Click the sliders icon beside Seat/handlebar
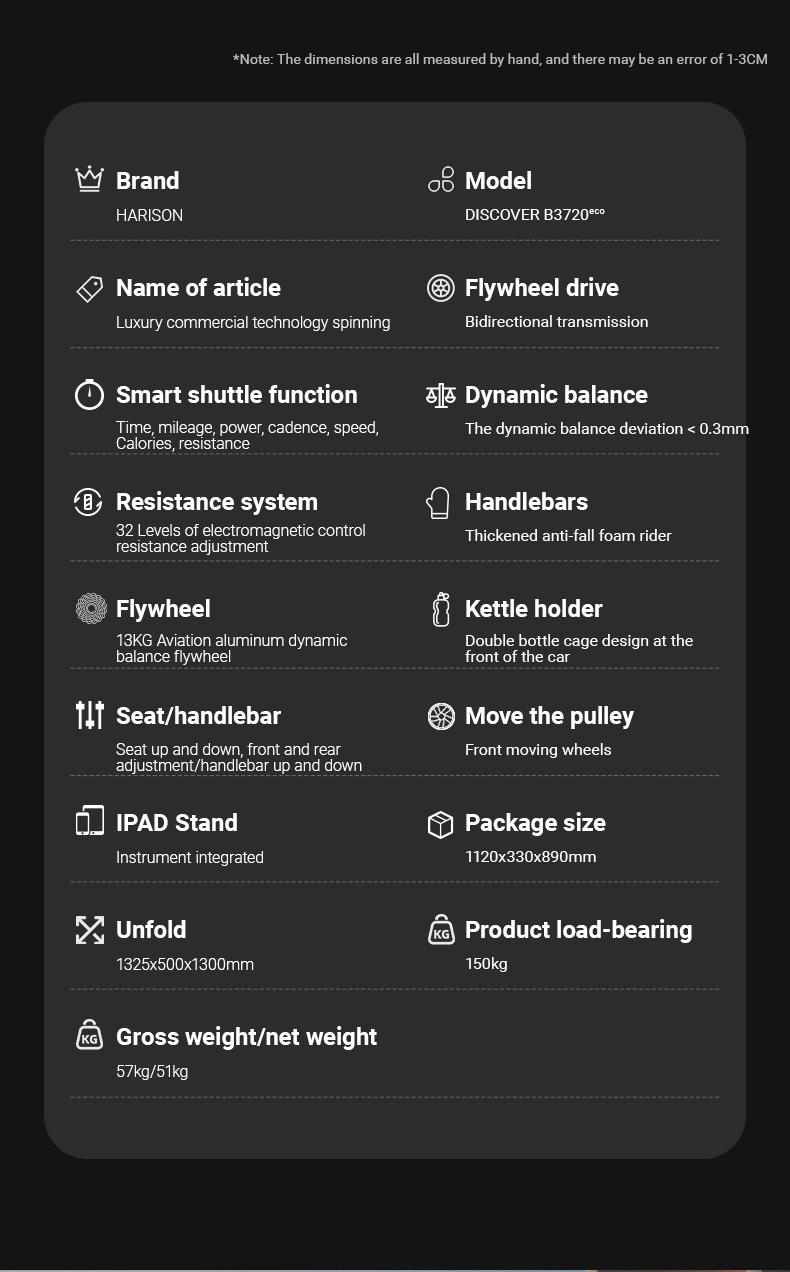Image resolution: width=790 pixels, height=1272 pixels. pyautogui.click(x=90, y=715)
